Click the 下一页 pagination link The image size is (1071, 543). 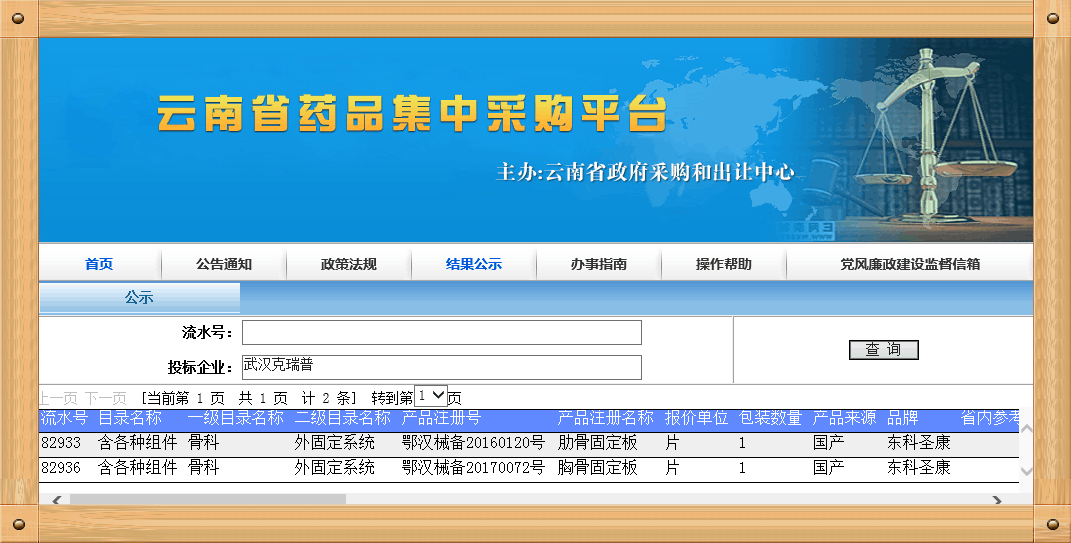pos(105,398)
